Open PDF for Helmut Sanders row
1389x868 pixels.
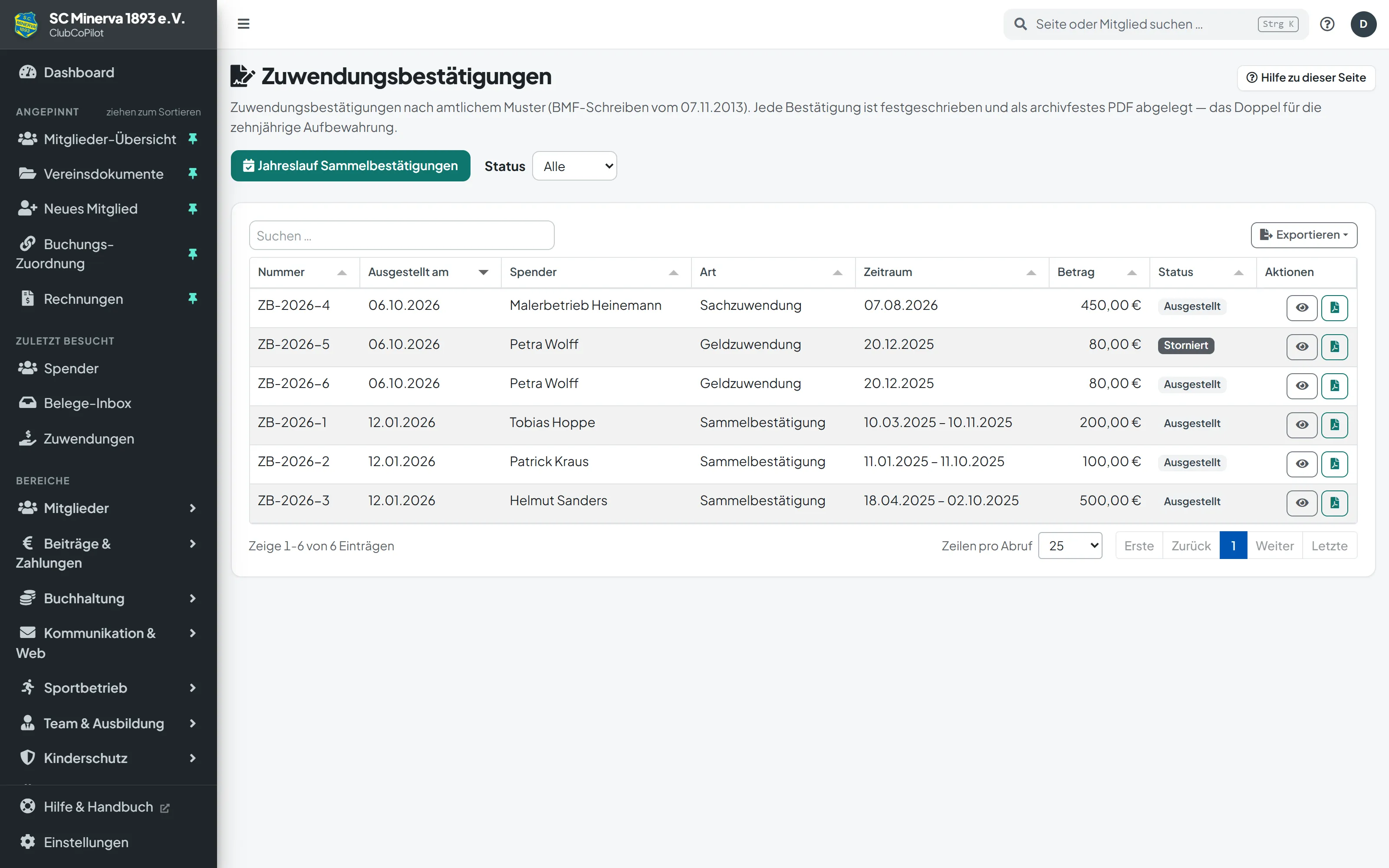pos(1334,503)
